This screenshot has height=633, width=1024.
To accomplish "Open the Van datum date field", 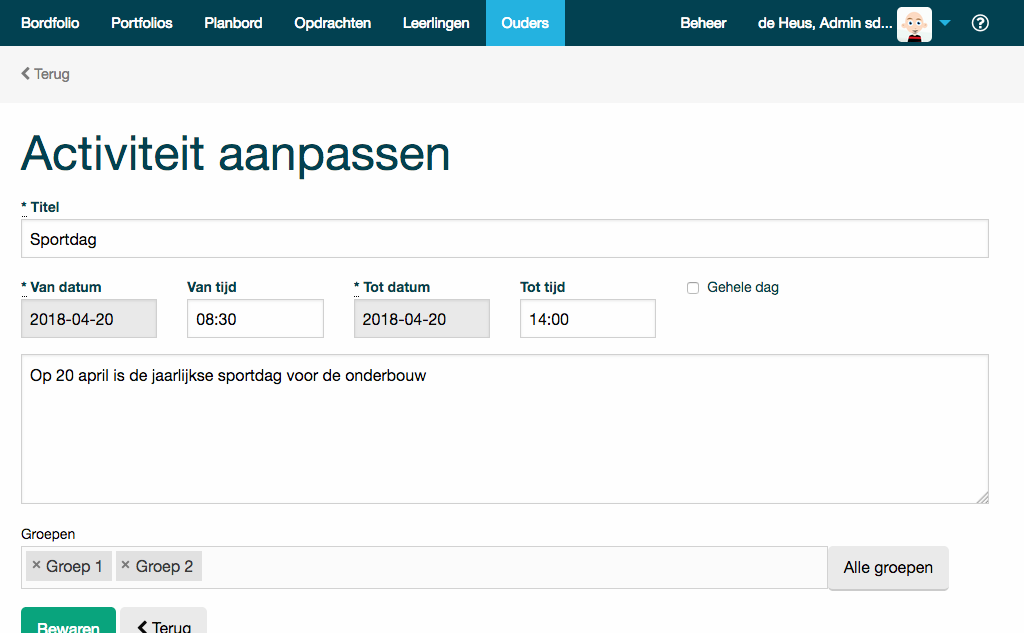I will click(89, 319).
